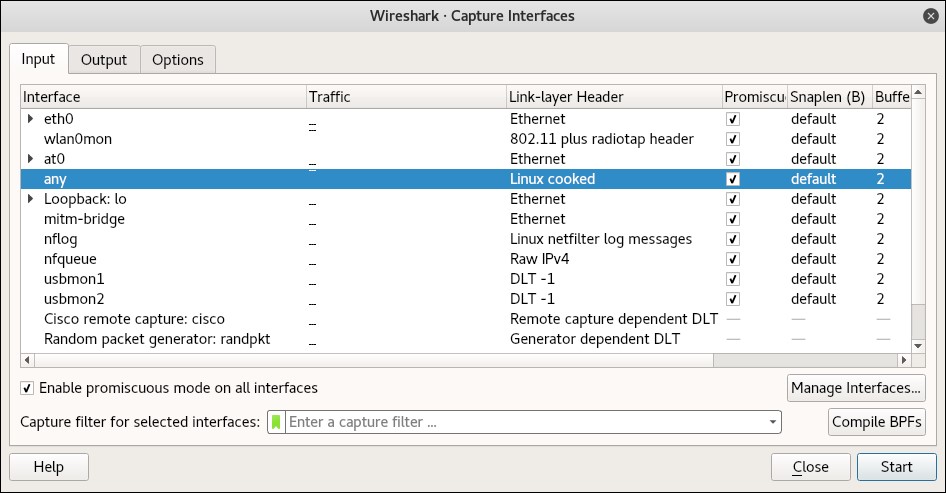The height and width of the screenshot is (493, 946).
Task: Uncheck Enable promiscuous mode on all interfaces
Action: coord(27,388)
